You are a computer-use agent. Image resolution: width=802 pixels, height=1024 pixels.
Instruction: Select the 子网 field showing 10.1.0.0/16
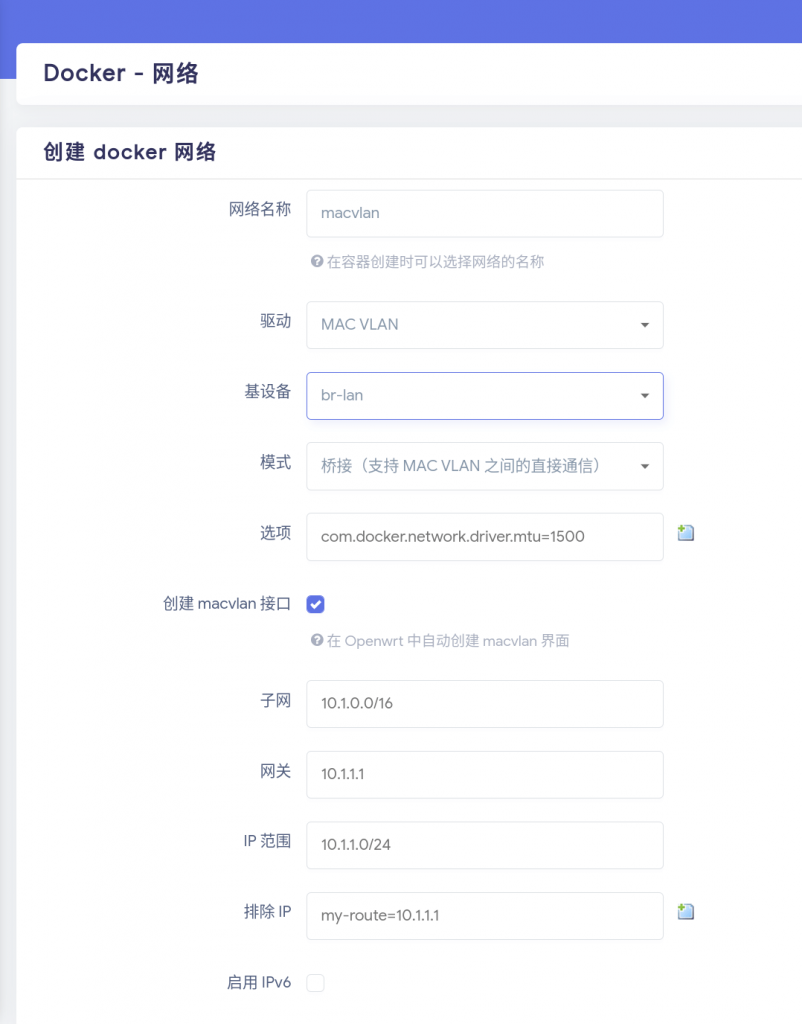pyautogui.click(x=484, y=704)
